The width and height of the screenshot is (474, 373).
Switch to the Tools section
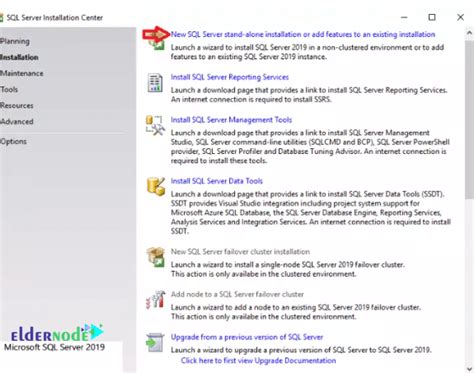tap(9, 89)
